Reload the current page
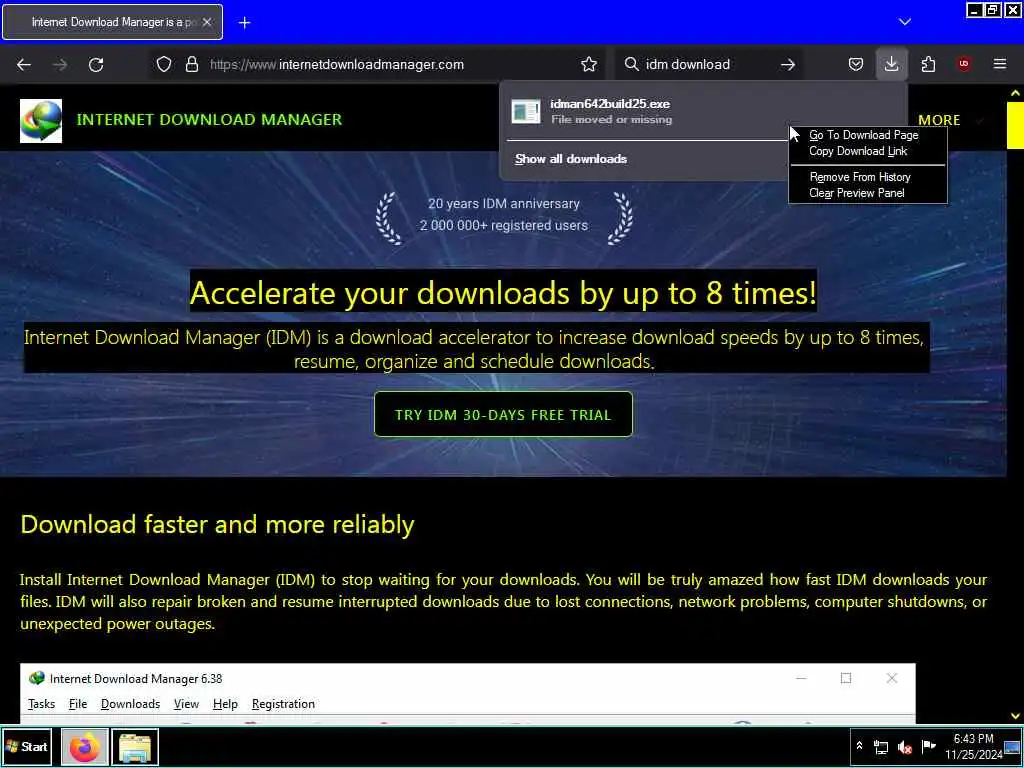Image resolution: width=1024 pixels, height=768 pixels. pyautogui.click(x=96, y=64)
